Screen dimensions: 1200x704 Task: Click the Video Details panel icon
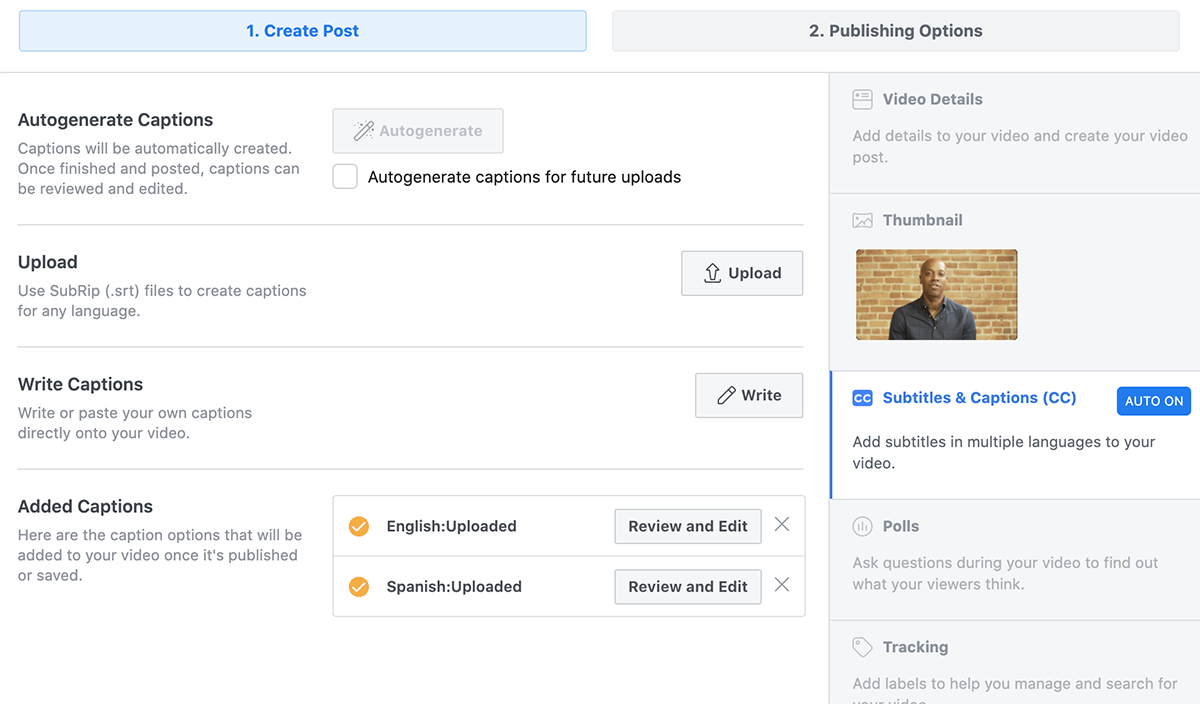point(862,99)
